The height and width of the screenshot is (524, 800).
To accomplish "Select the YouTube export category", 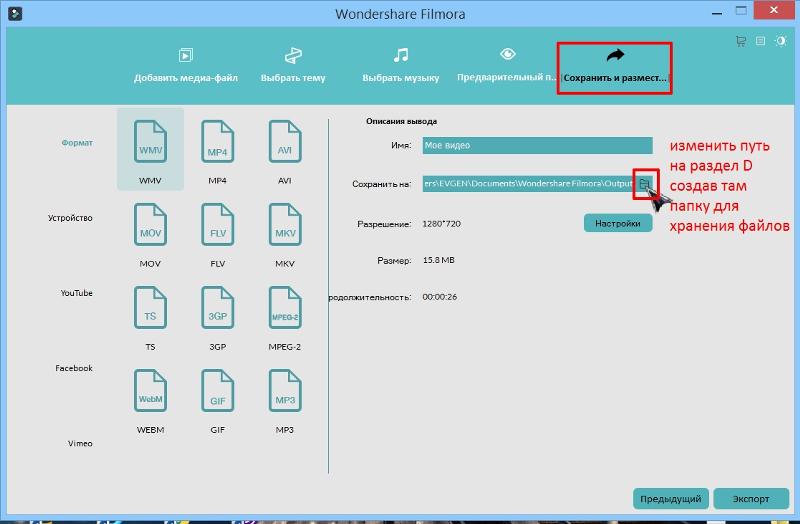I will (76, 293).
